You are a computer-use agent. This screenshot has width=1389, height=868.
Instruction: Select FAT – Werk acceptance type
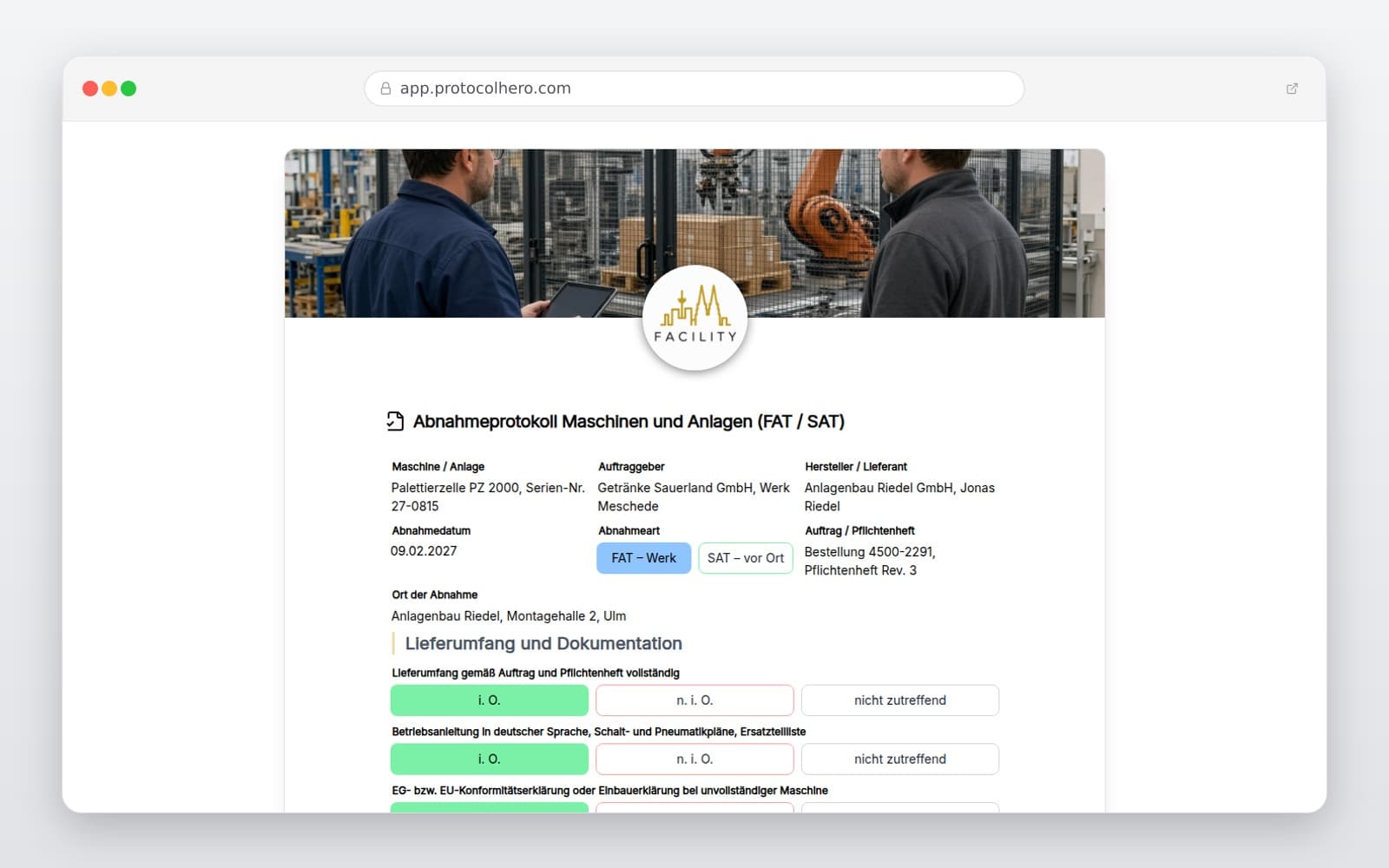tap(643, 558)
